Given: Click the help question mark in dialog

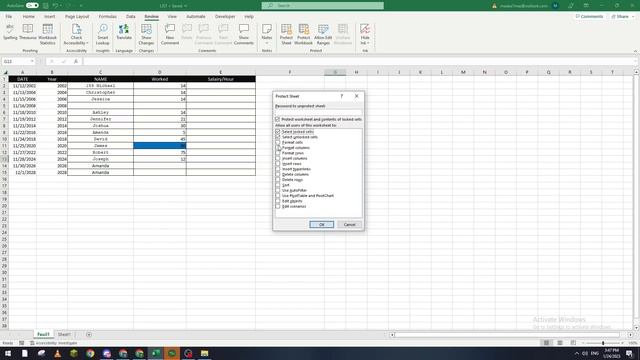Looking at the screenshot, I should pyautogui.click(x=342, y=96).
